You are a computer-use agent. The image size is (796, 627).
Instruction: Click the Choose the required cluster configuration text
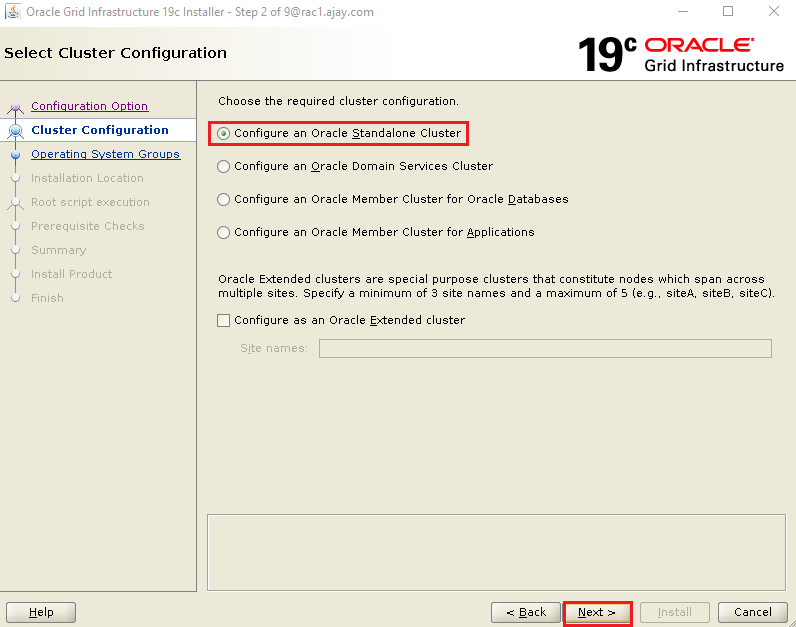coord(338,101)
